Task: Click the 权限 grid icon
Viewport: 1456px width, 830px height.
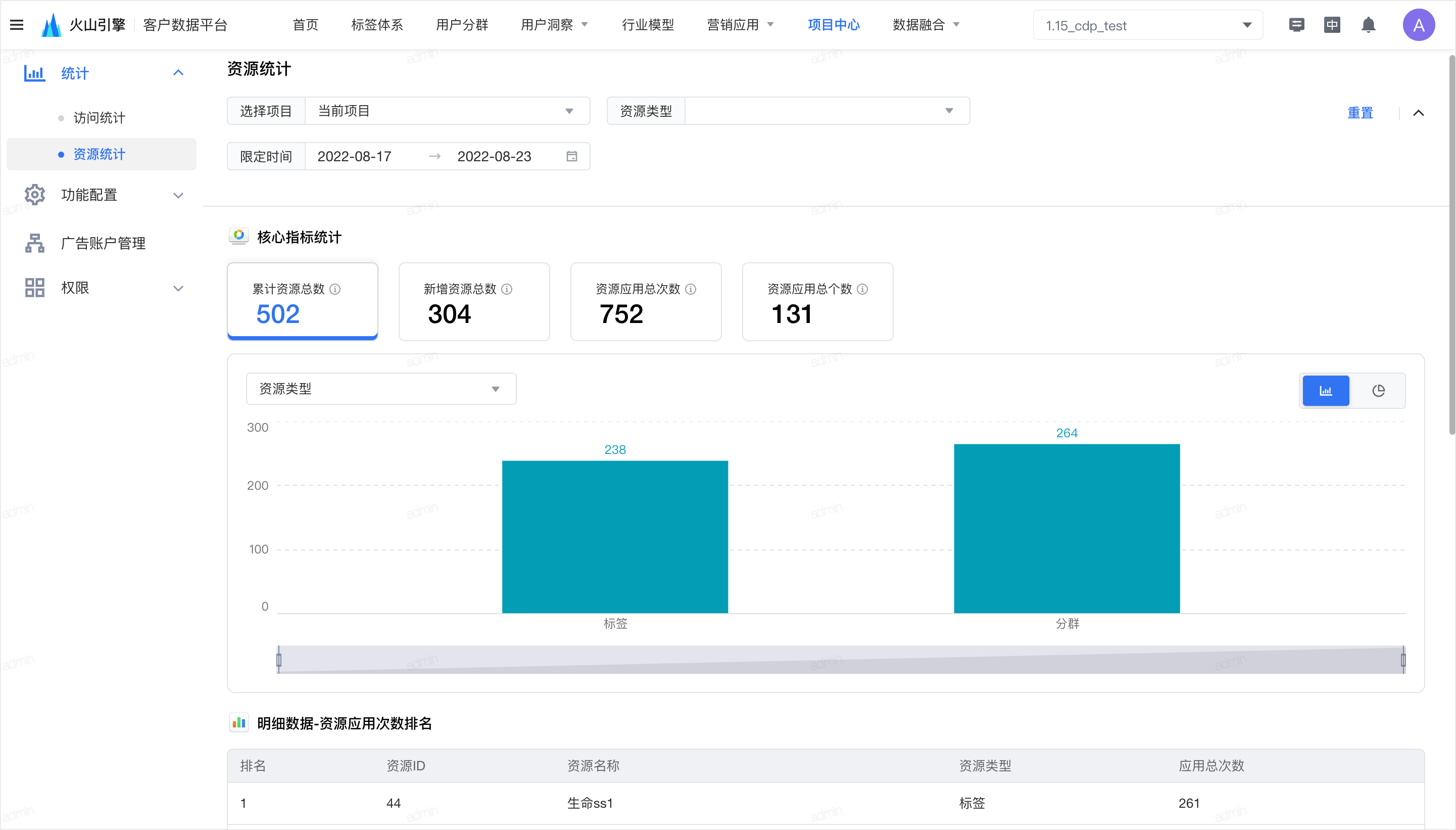Action: click(34, 288)
